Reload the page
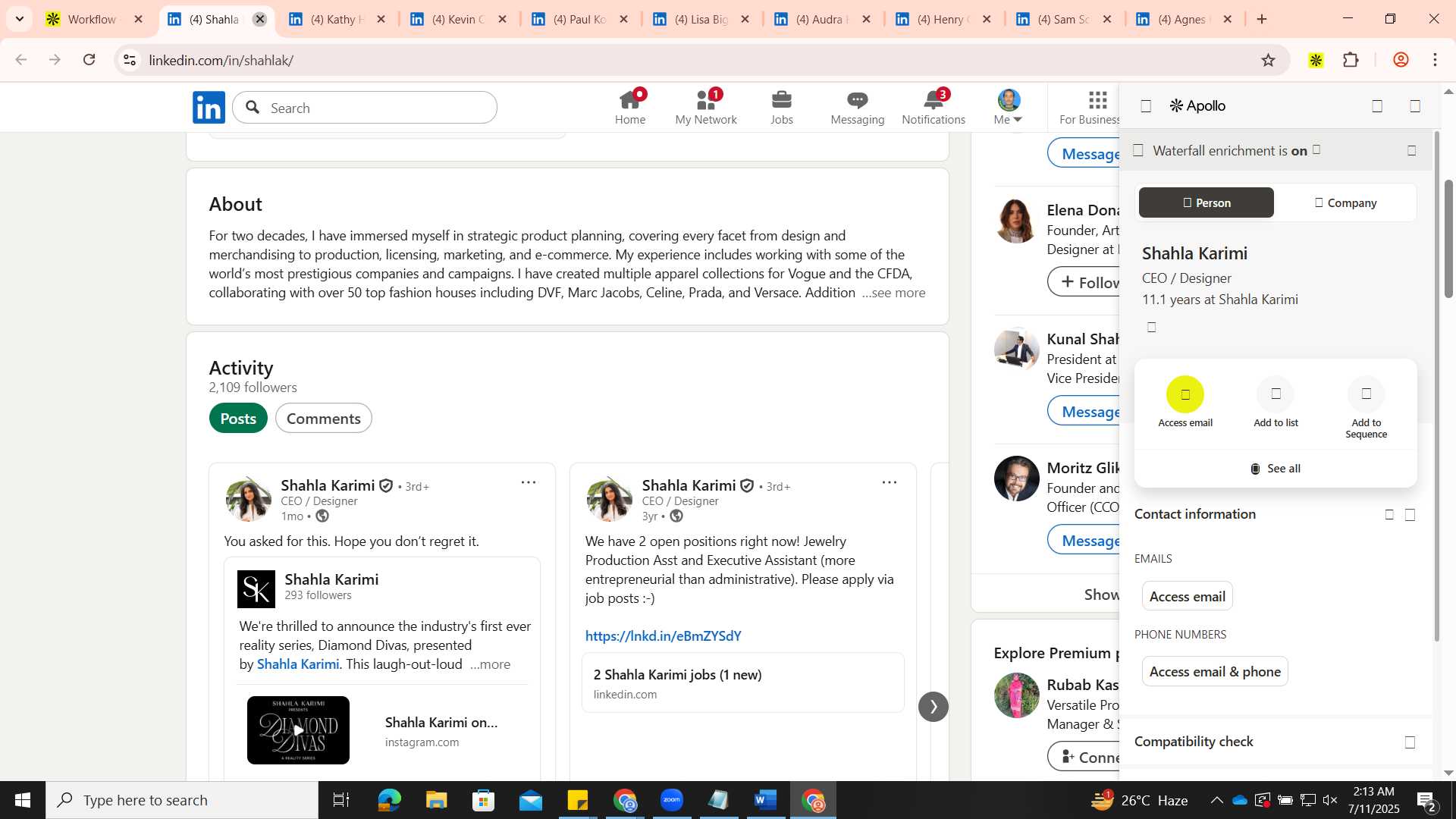This screenshot has width=1456, height=819. (x=89, y=60)
